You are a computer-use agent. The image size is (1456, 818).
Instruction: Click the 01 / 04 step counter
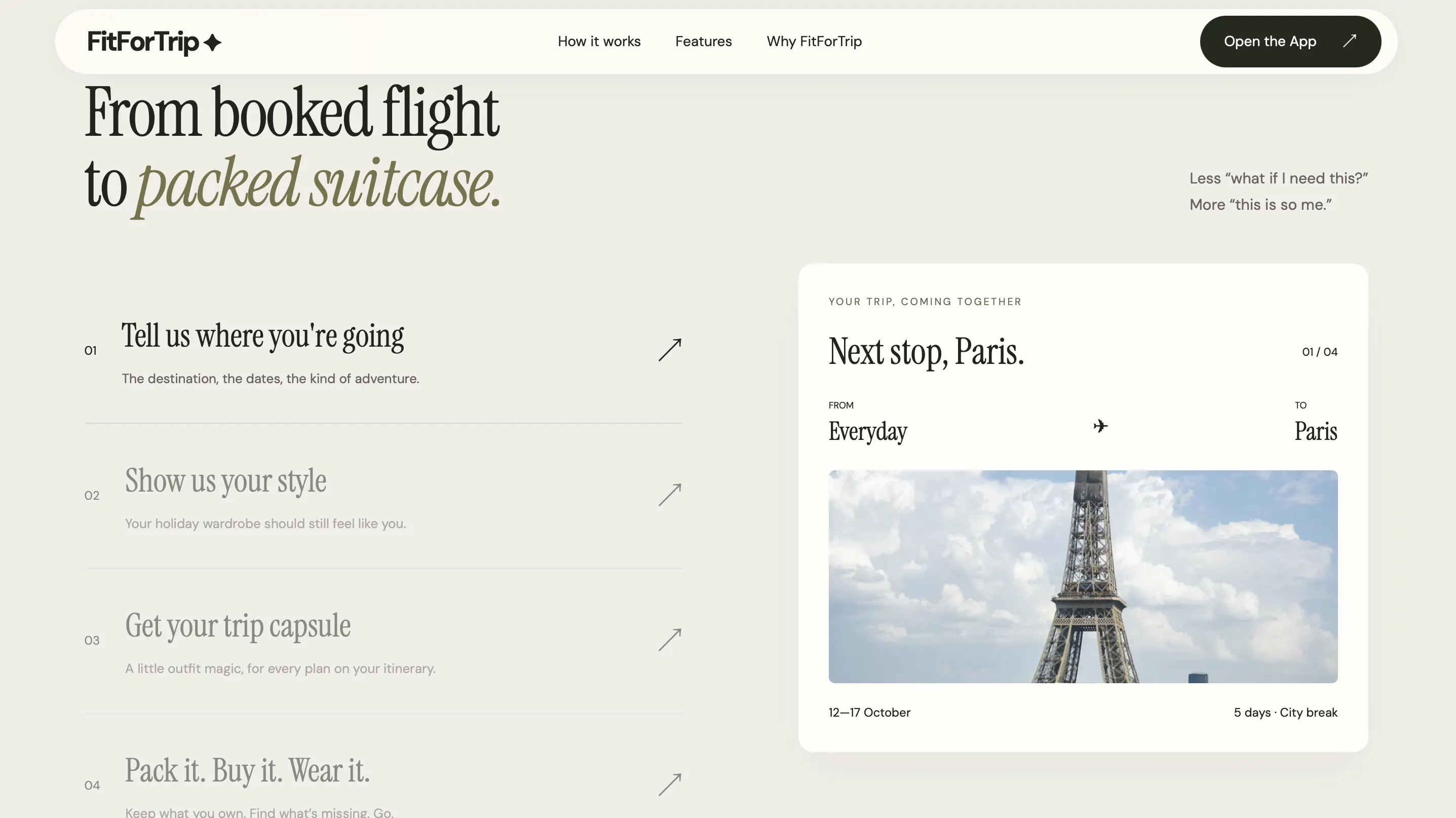[1319, 352]
